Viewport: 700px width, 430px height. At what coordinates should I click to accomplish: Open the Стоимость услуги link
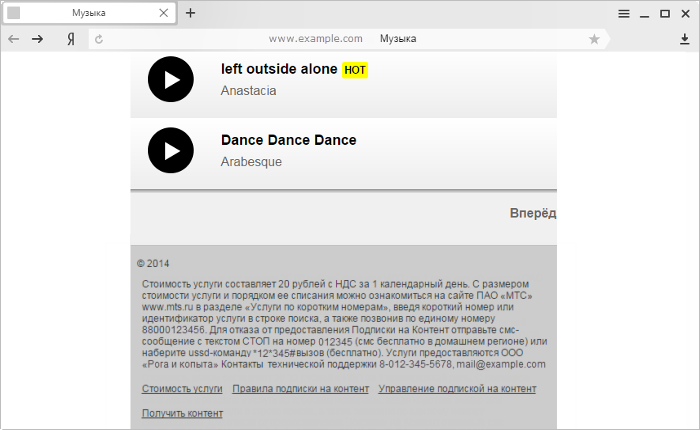(182, 389)
